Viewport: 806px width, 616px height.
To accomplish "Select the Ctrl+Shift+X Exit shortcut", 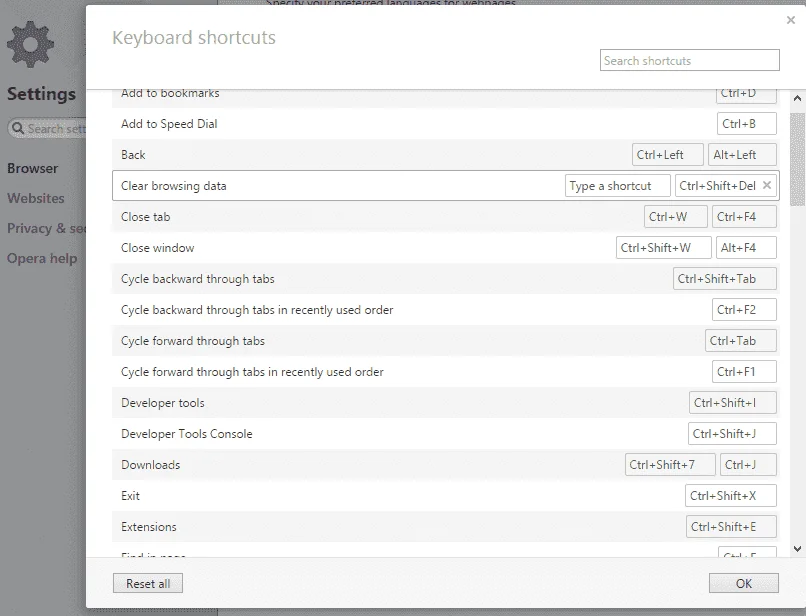I will pyautogui.click(x=730, y=496).
